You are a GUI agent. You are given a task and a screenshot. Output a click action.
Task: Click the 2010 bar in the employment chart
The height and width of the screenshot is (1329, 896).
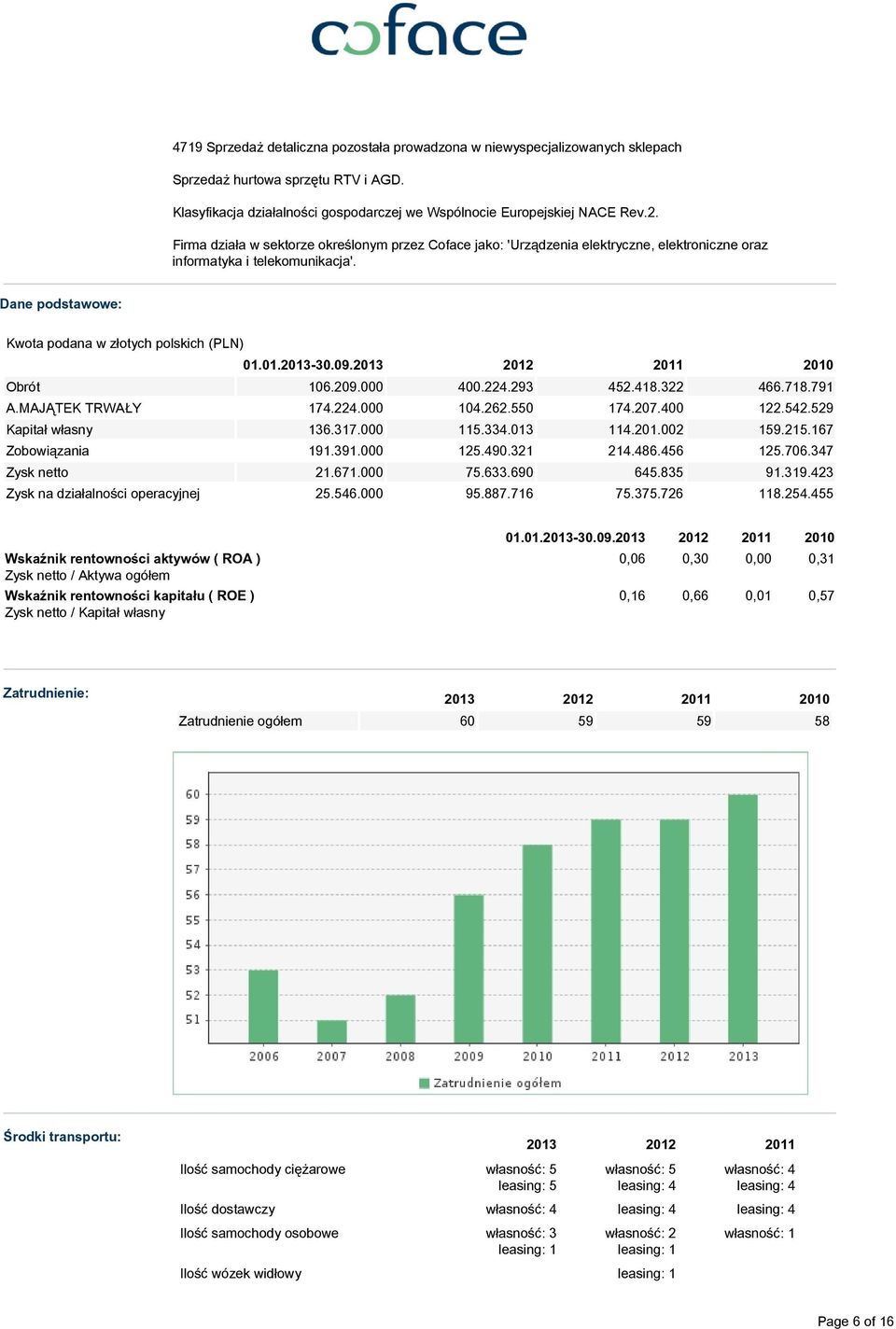(538, 944)
